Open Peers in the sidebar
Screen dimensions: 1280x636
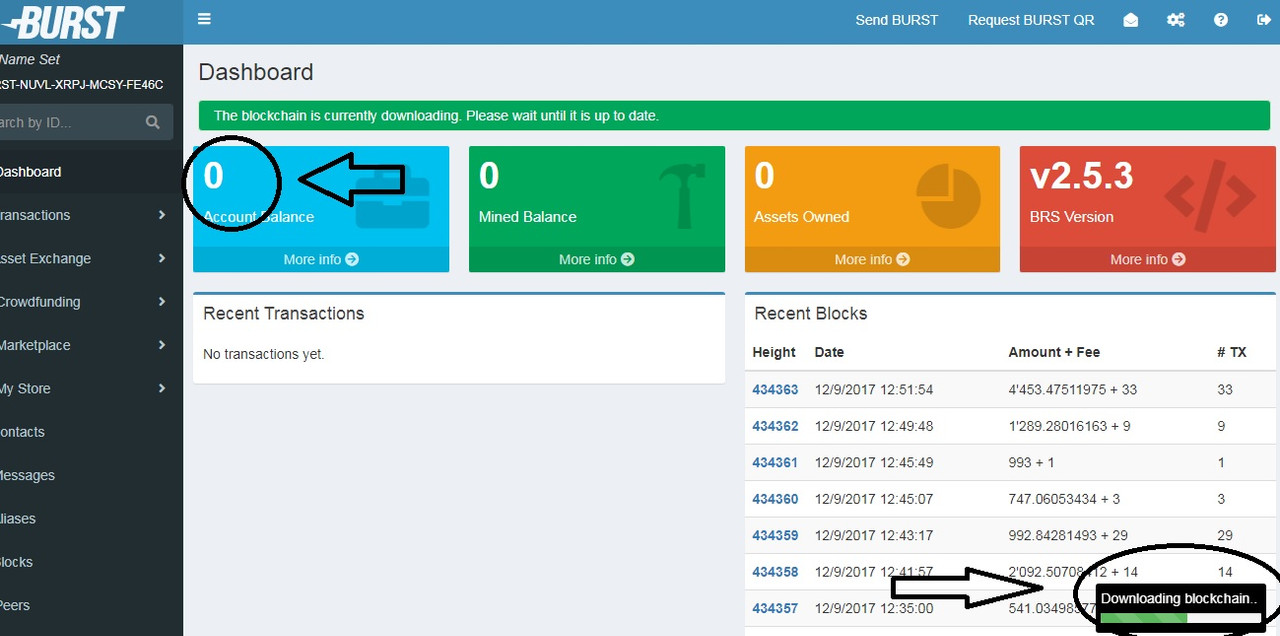[91, 605]
